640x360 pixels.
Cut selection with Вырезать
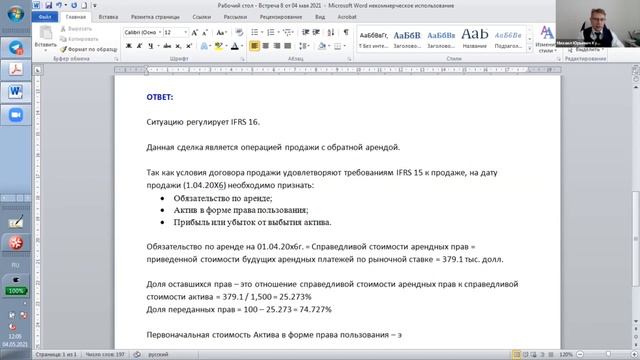(76, 29)
